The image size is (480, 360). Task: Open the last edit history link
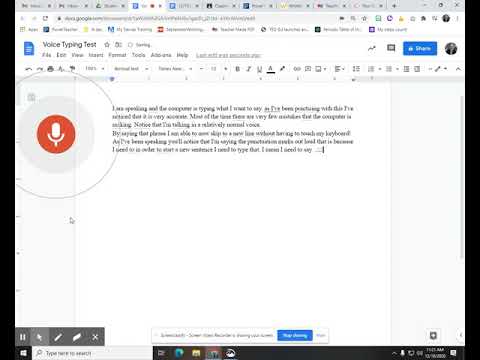pos(228,55)
